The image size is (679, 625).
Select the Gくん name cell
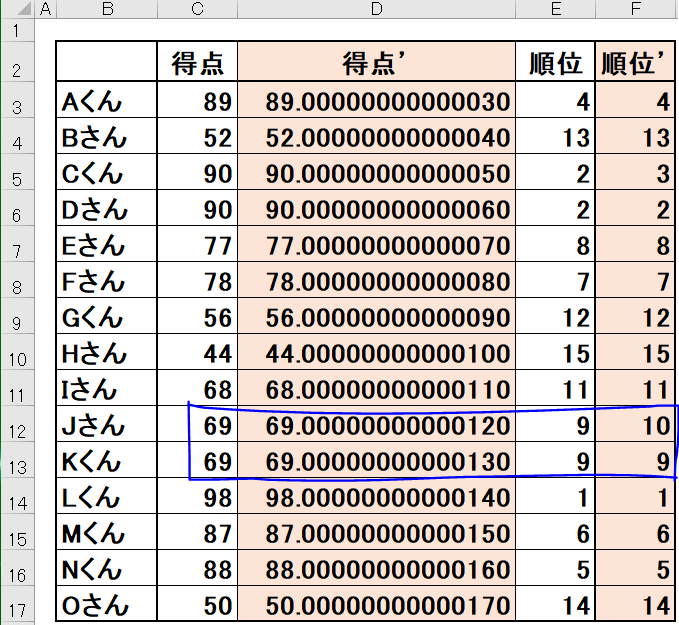click(107, 315)
